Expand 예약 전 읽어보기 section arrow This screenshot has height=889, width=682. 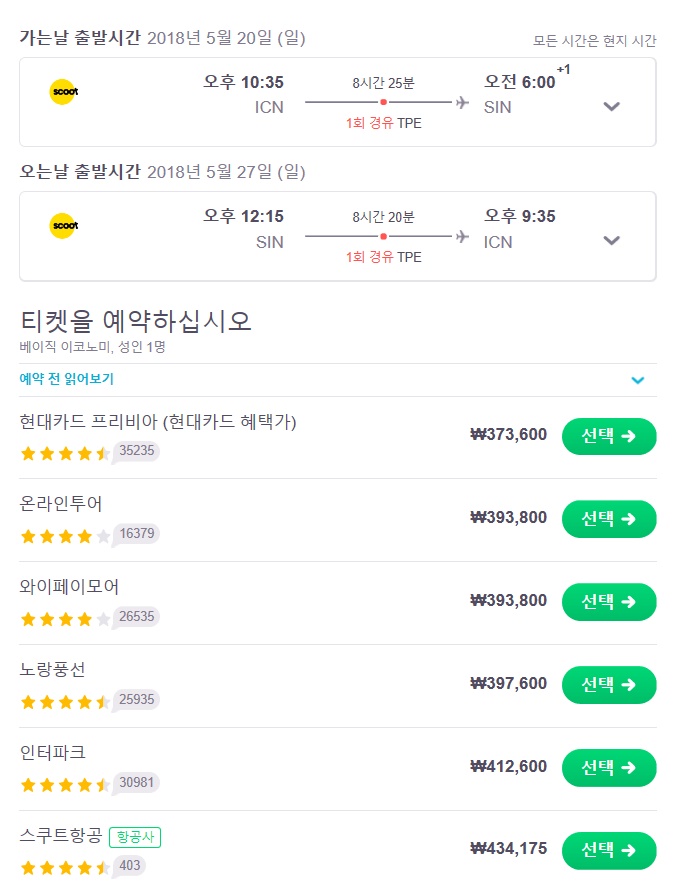[638, 380]
